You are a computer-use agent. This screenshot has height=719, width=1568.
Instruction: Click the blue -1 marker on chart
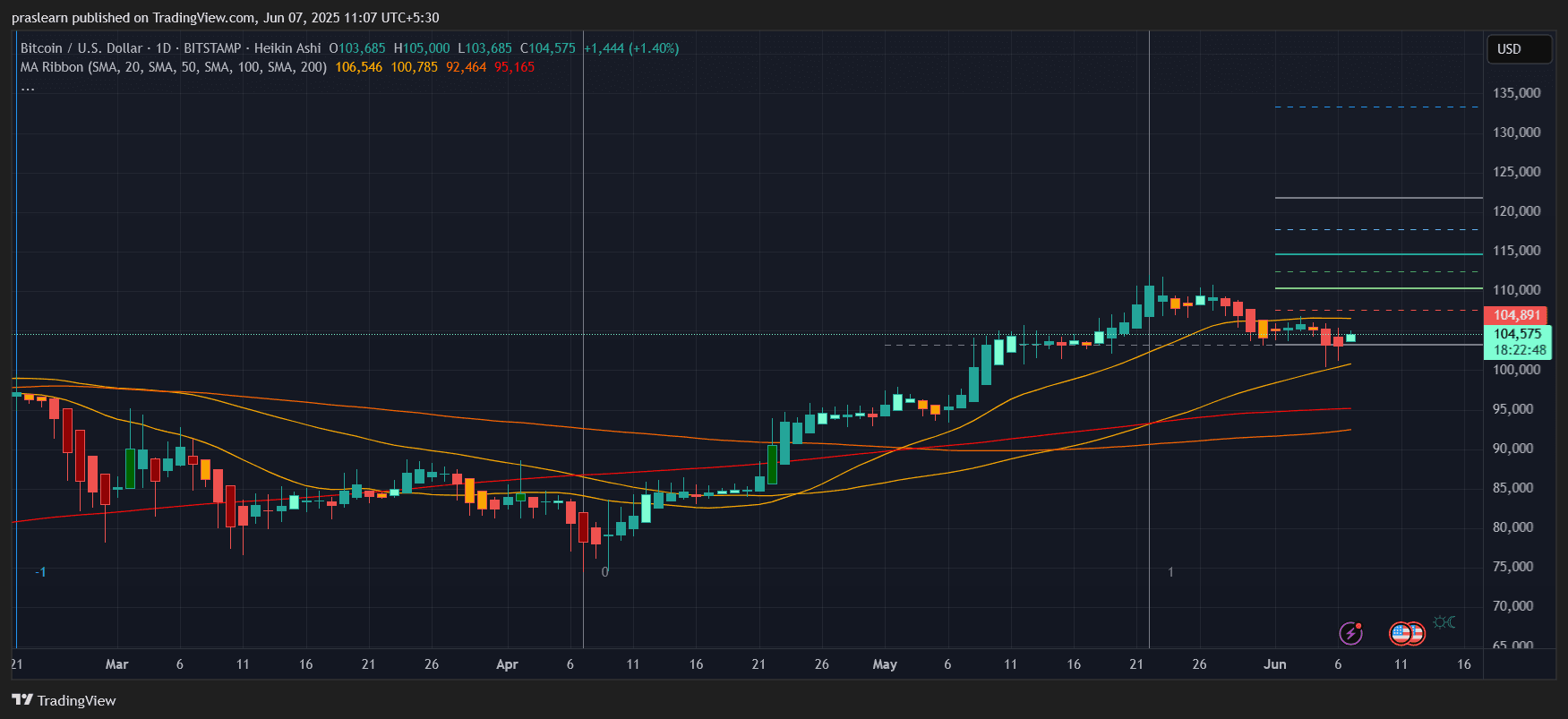[x=40, y=572]
